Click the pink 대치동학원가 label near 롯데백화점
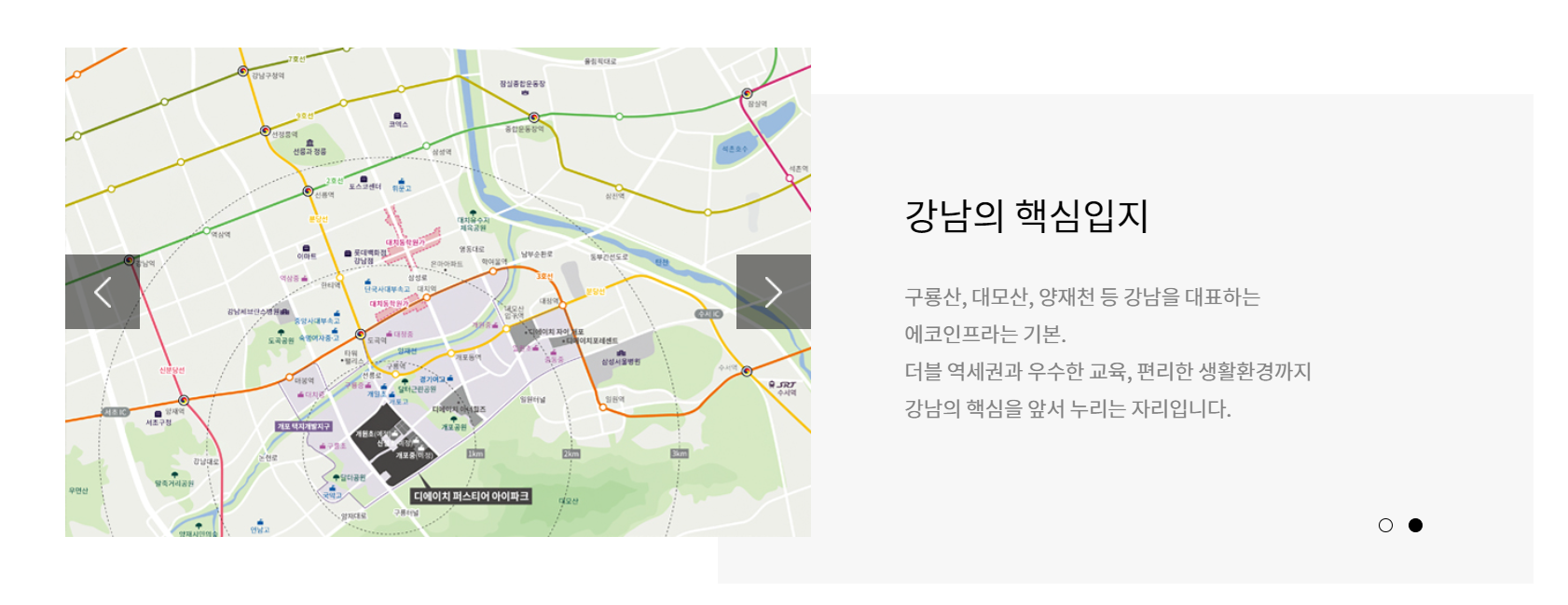Viewport: 1568px width, 605px height. pos(405,242)
